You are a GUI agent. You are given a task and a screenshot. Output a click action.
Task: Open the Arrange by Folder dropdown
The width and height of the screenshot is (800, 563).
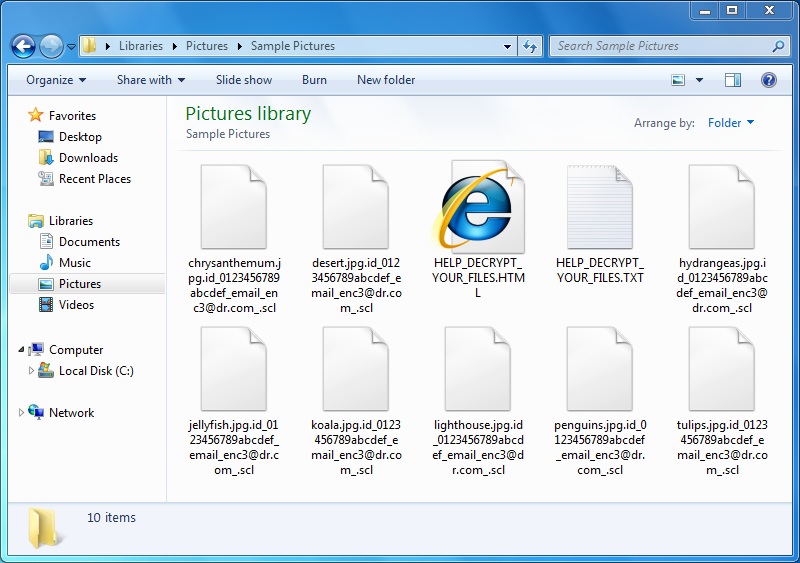click(730, 123)
